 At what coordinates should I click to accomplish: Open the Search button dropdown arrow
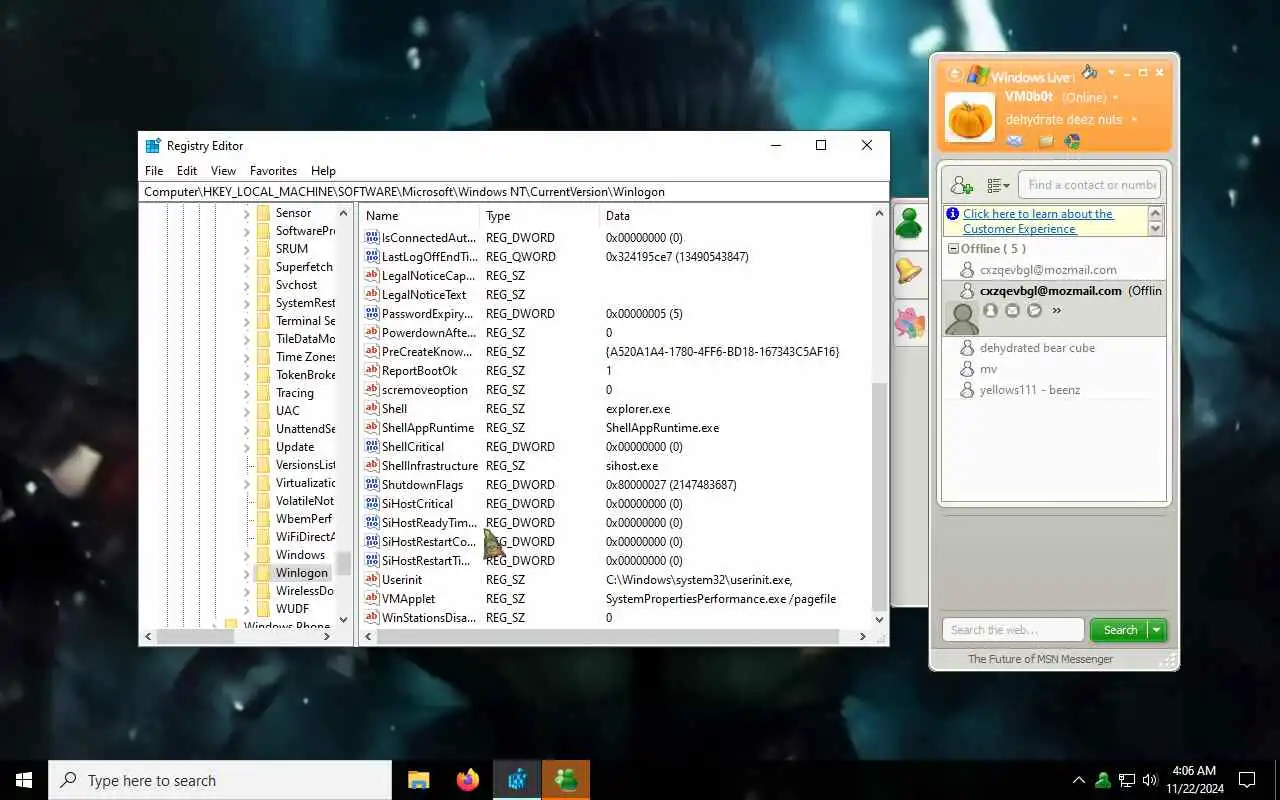tap(1157, 630)
